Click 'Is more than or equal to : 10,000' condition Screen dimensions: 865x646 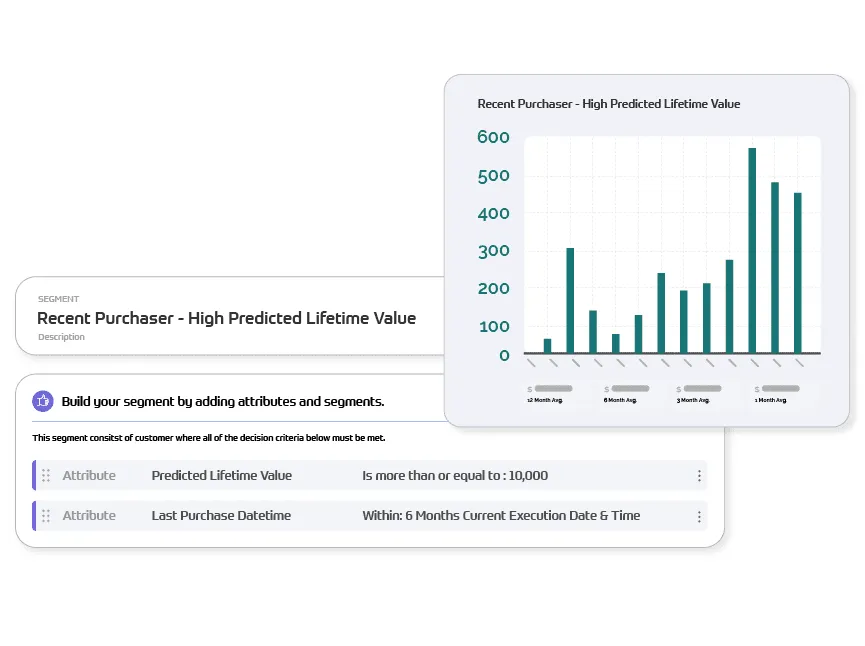pyautogui.click(x=455, y=476)
